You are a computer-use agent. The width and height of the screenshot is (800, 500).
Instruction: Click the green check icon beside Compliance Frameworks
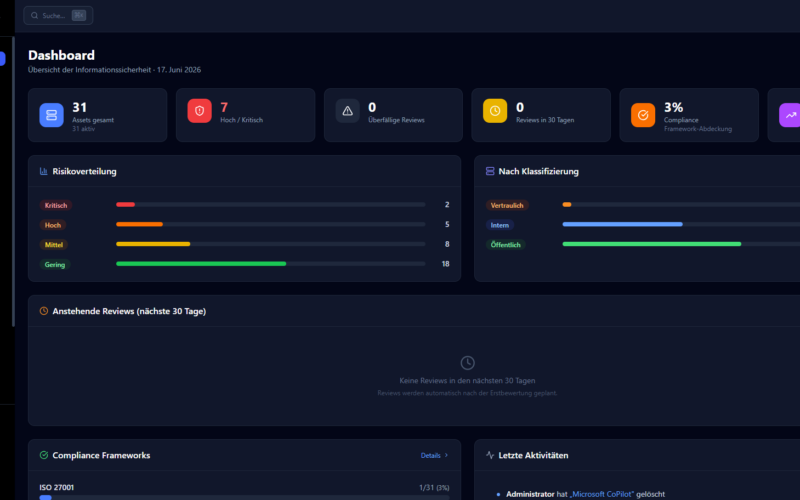(44, 455)
